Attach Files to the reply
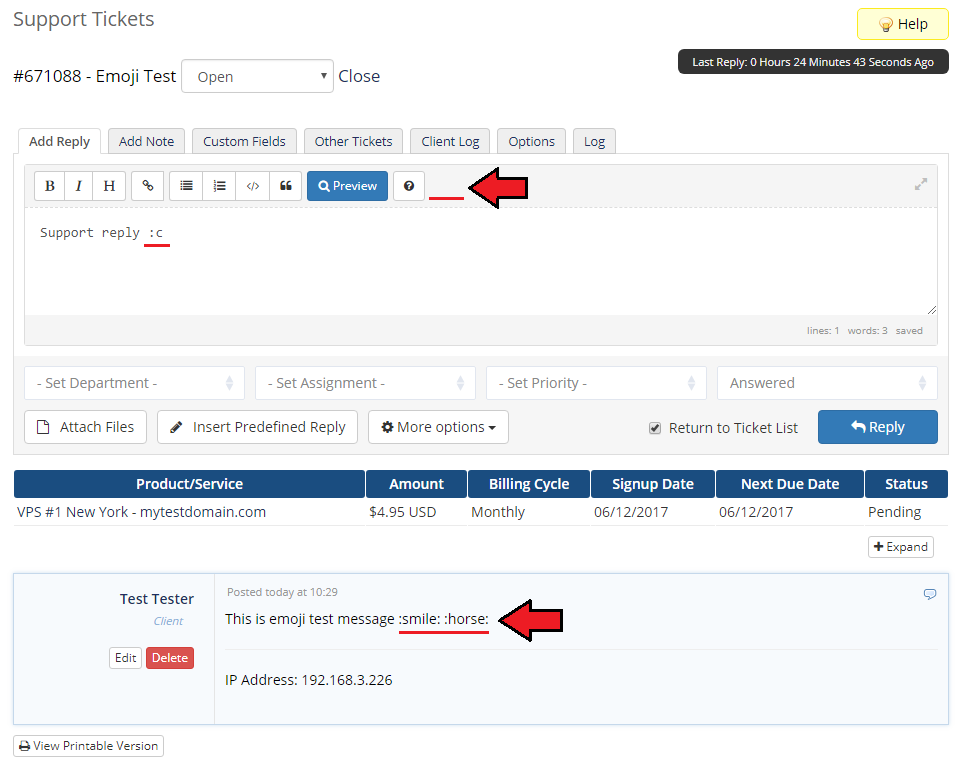The image size is (965, 767). coord(86,427)
